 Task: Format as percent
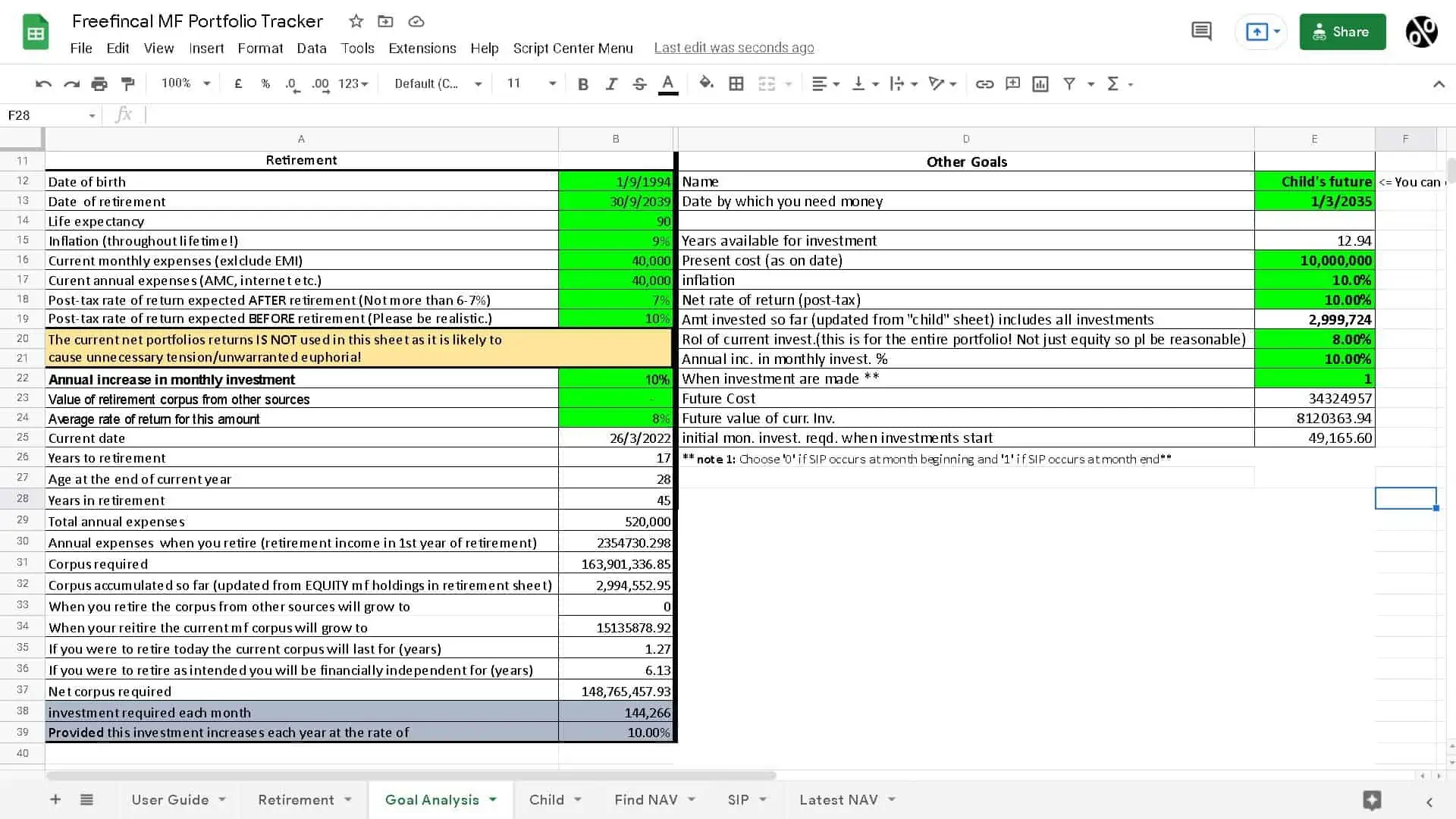point(265,84)
